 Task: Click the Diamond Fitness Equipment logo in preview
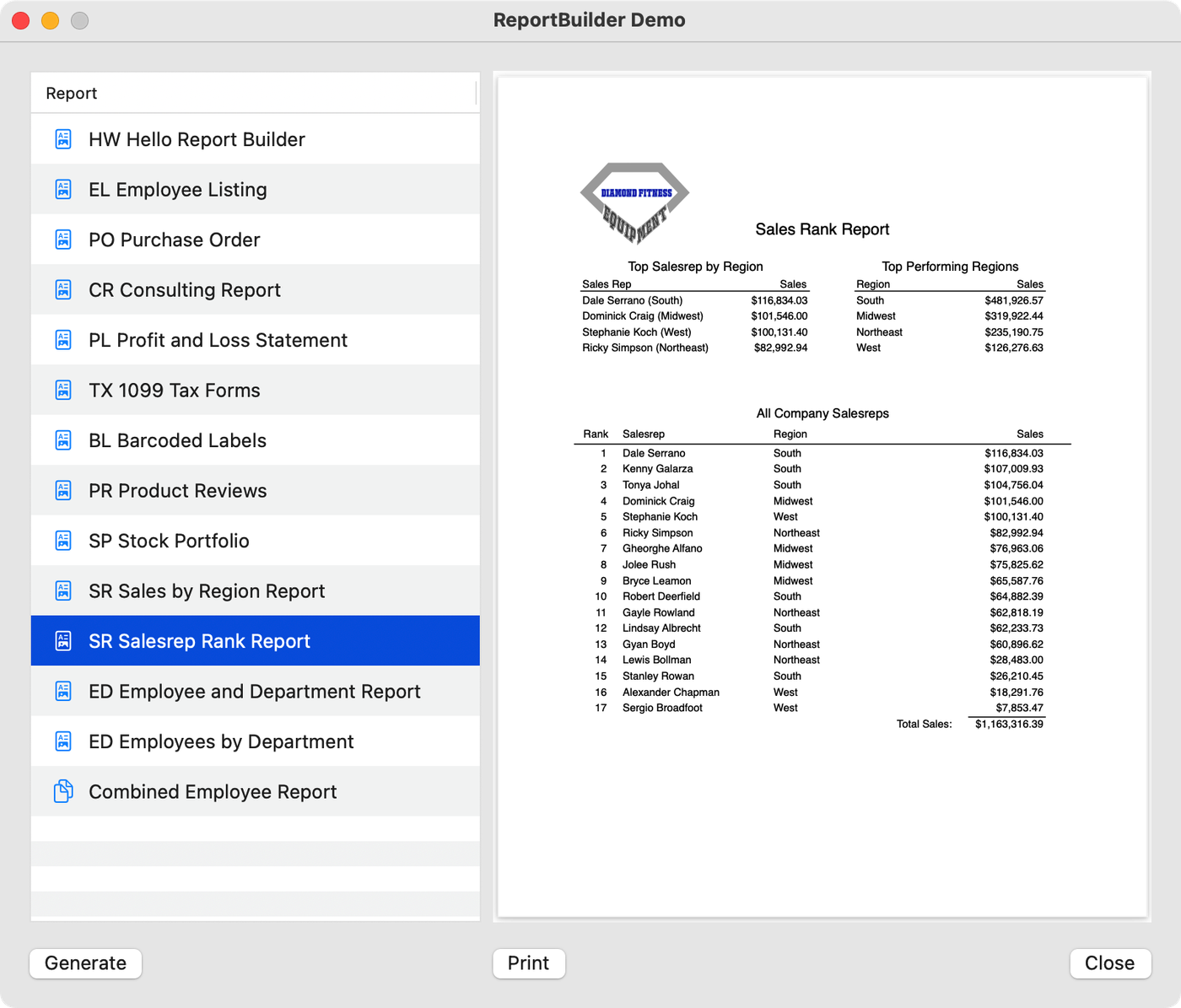pyautogui.click(x=634, y=202)
